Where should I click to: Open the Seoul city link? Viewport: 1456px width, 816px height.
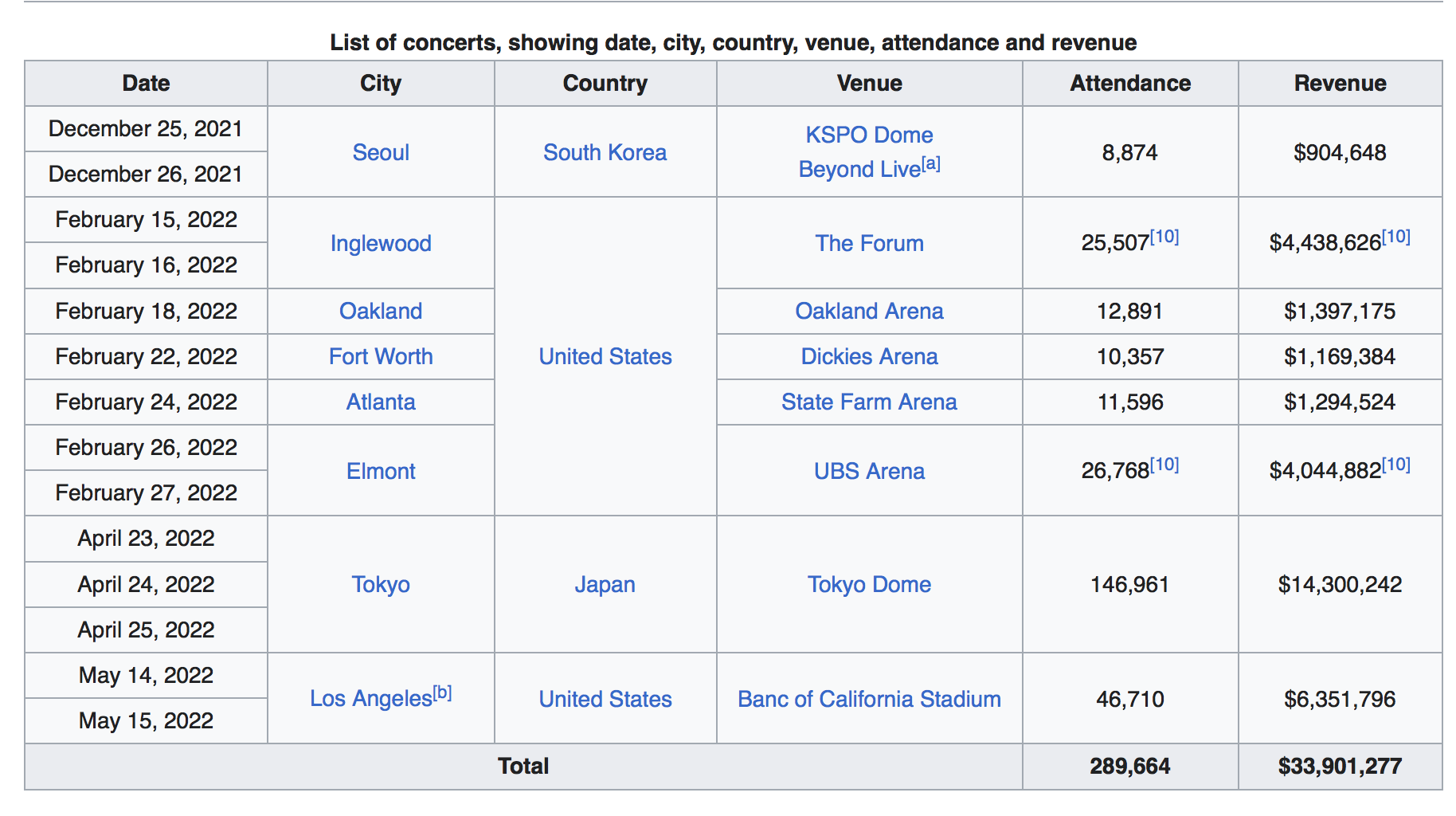[381, 152]
